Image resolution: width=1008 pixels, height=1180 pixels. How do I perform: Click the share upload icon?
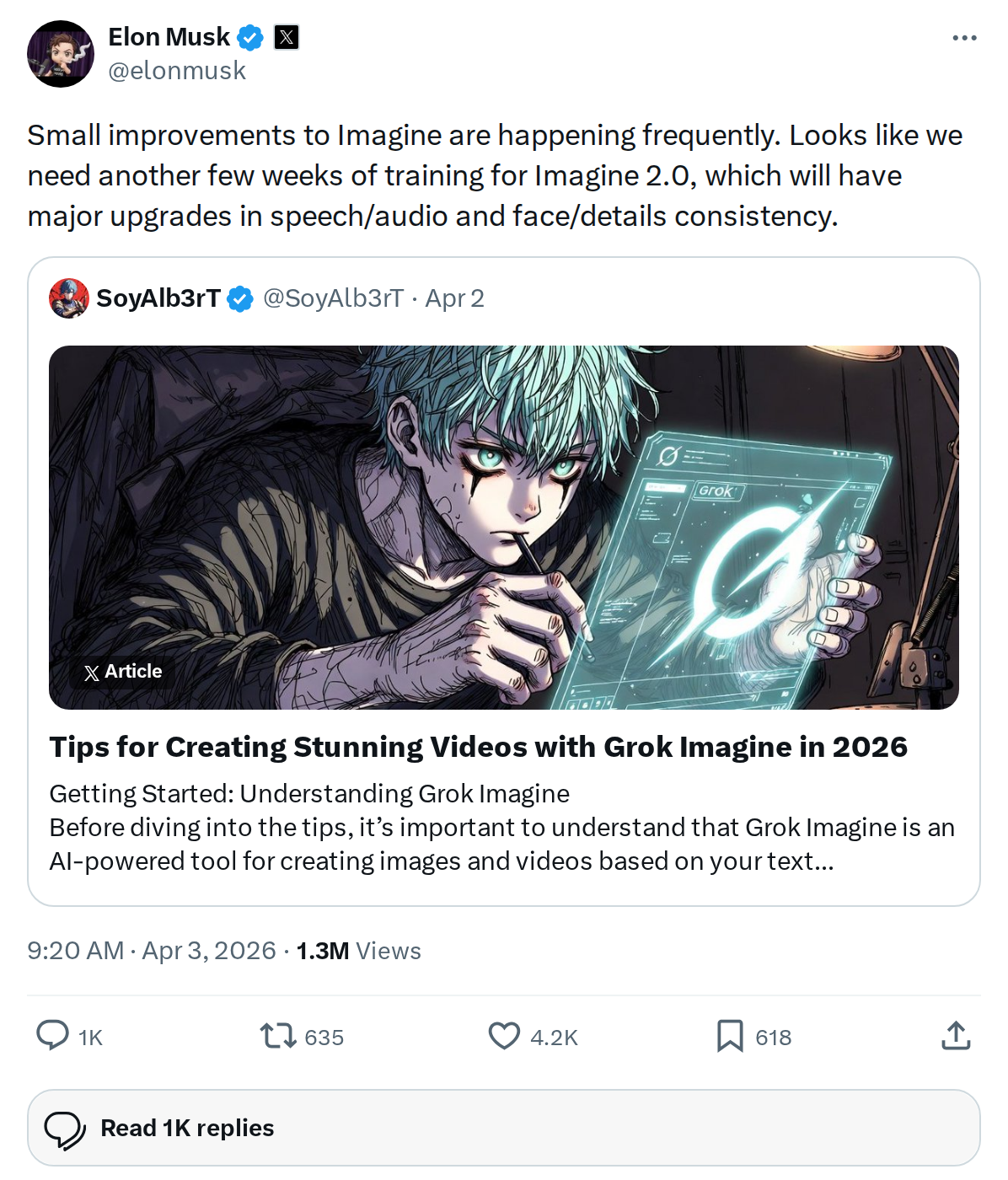[956, 1035]
